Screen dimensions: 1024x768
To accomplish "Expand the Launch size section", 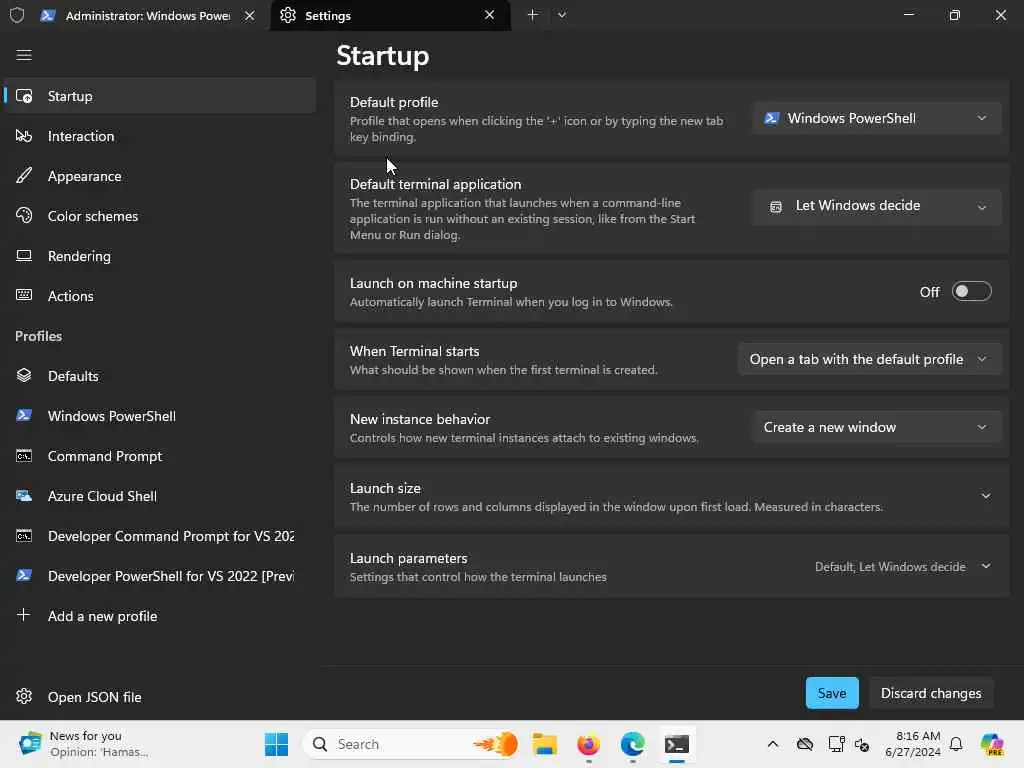I will [985, 496].
